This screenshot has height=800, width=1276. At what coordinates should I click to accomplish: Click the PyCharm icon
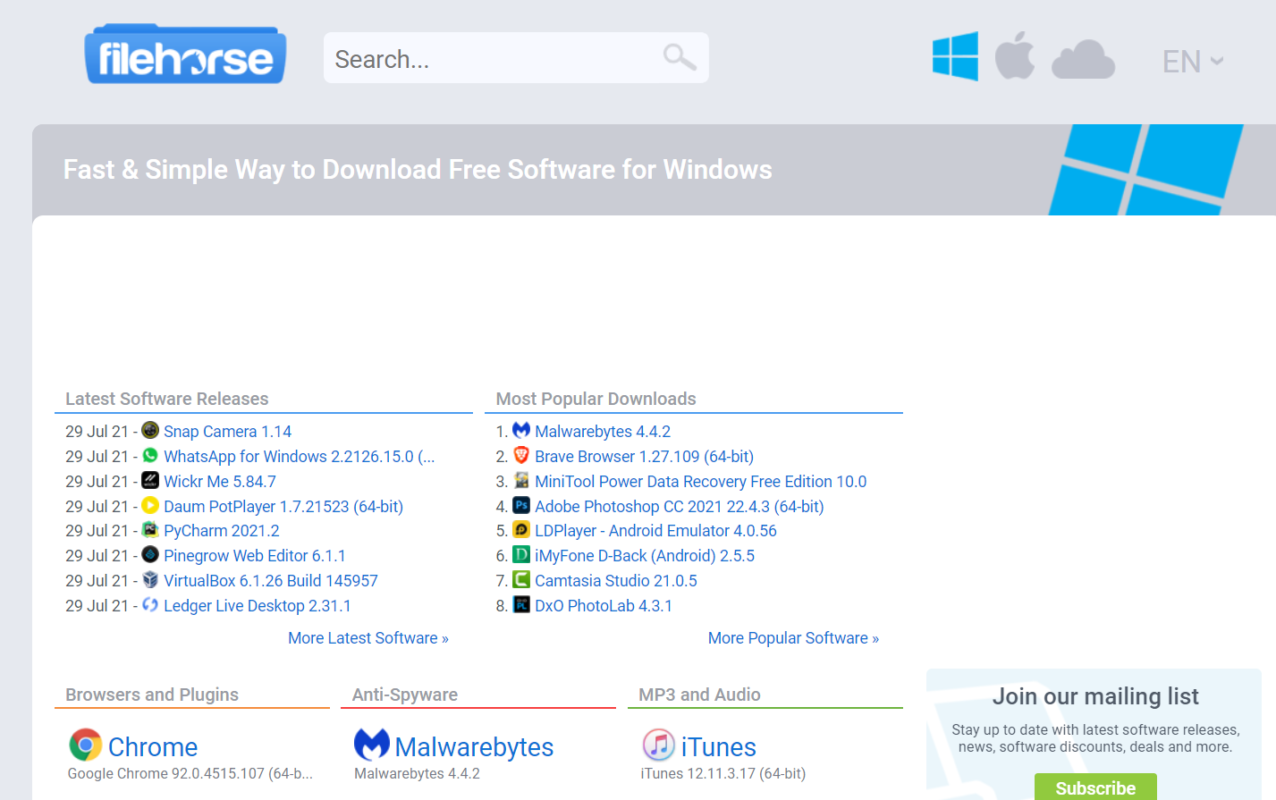click(150, 530)
